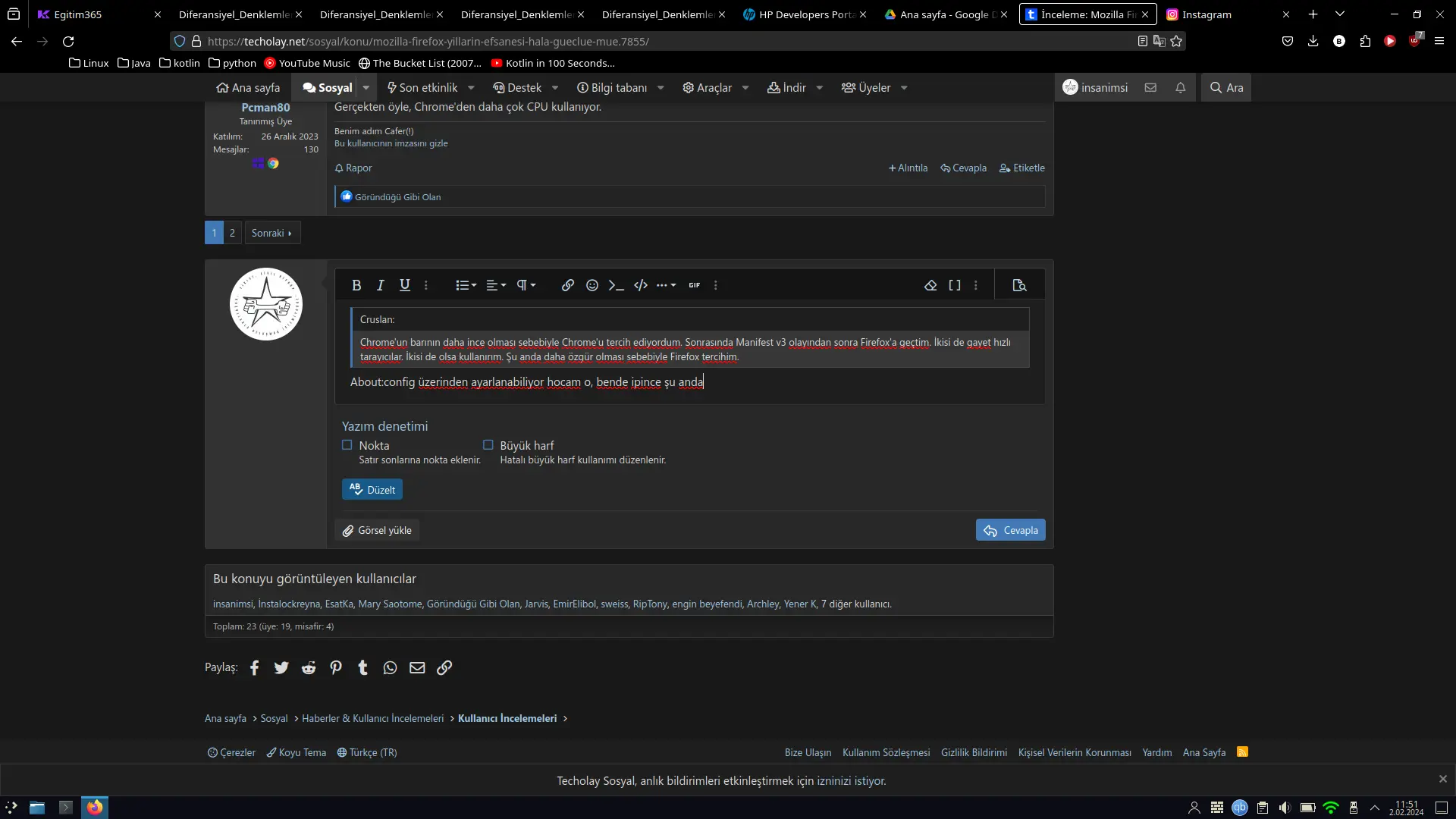
Task: Quote the post with Alıntıla
Action: click(908, 168)
